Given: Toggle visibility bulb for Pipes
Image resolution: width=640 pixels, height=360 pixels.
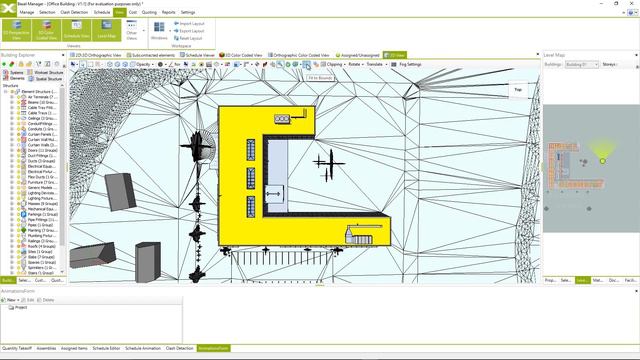Looking at the screenshot, I should (18, 225).
